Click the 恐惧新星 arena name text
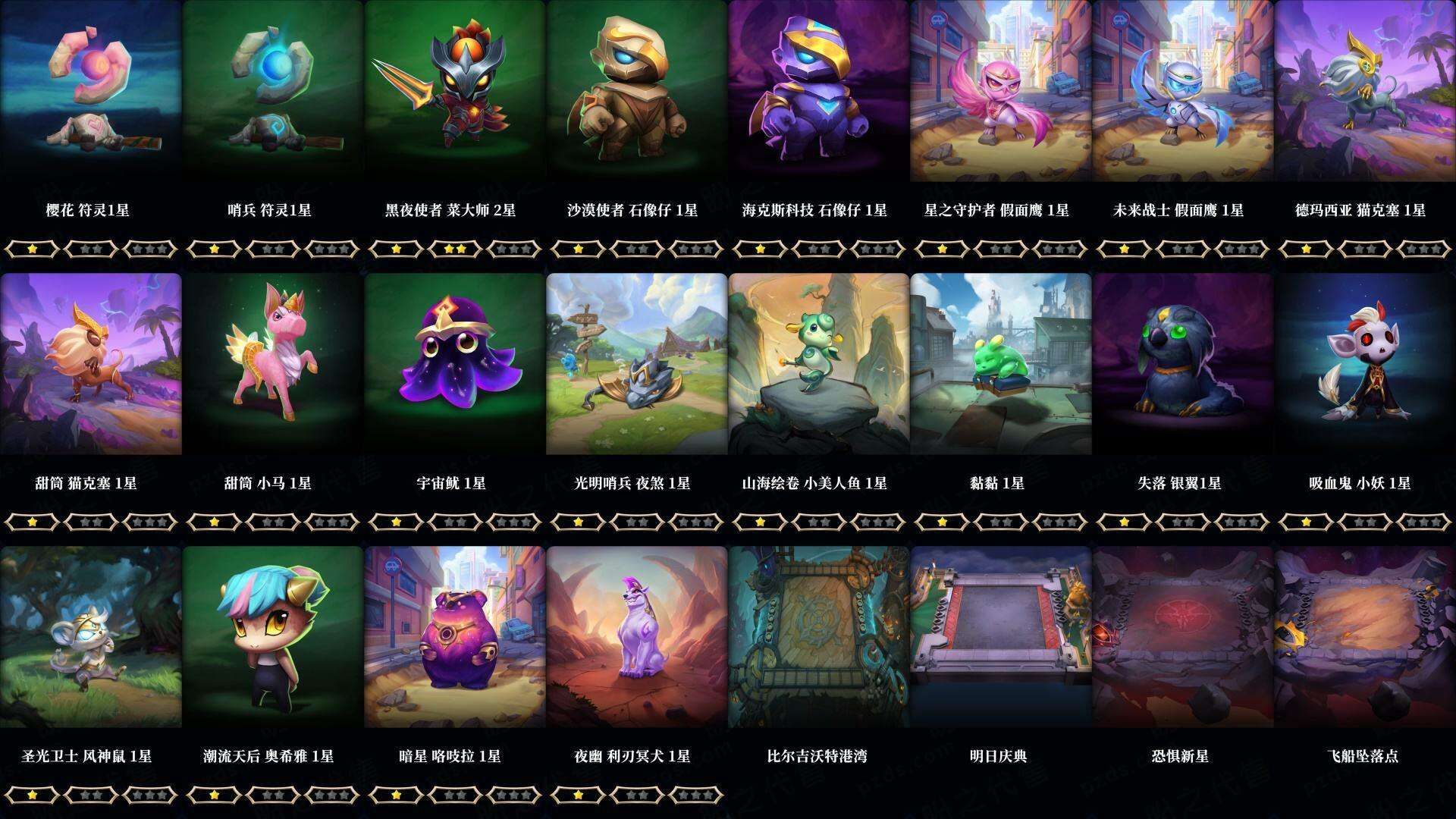This screenshot has height=819, width=1456. click(x=1180, y=756)
